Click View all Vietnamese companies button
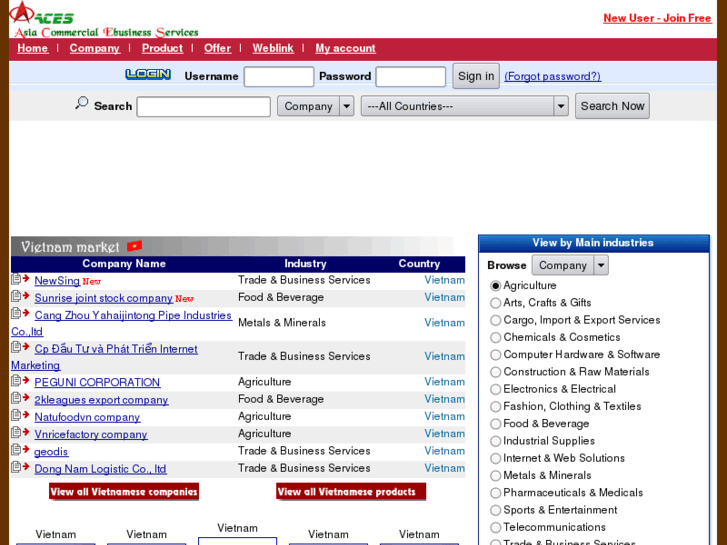Viewport: 727px width, 545px height. click(124, 492)
